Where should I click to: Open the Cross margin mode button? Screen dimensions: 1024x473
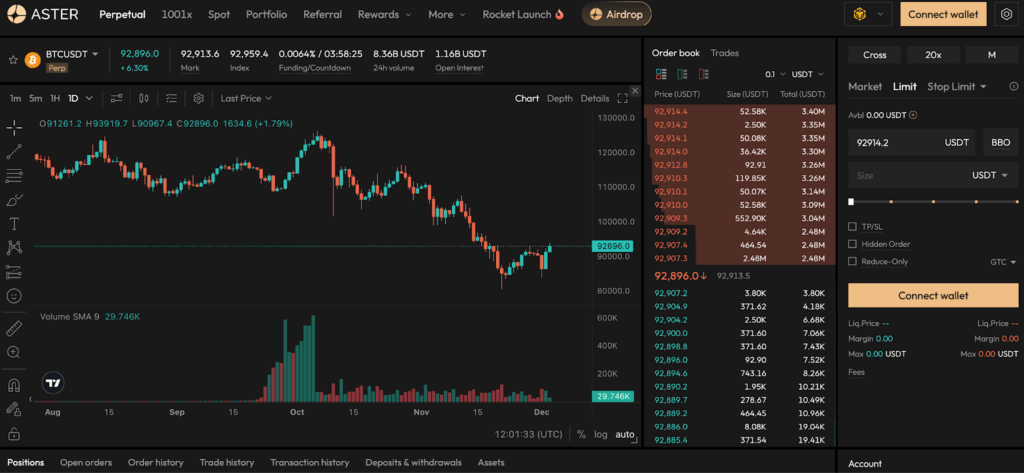click(x=874, y=55)
